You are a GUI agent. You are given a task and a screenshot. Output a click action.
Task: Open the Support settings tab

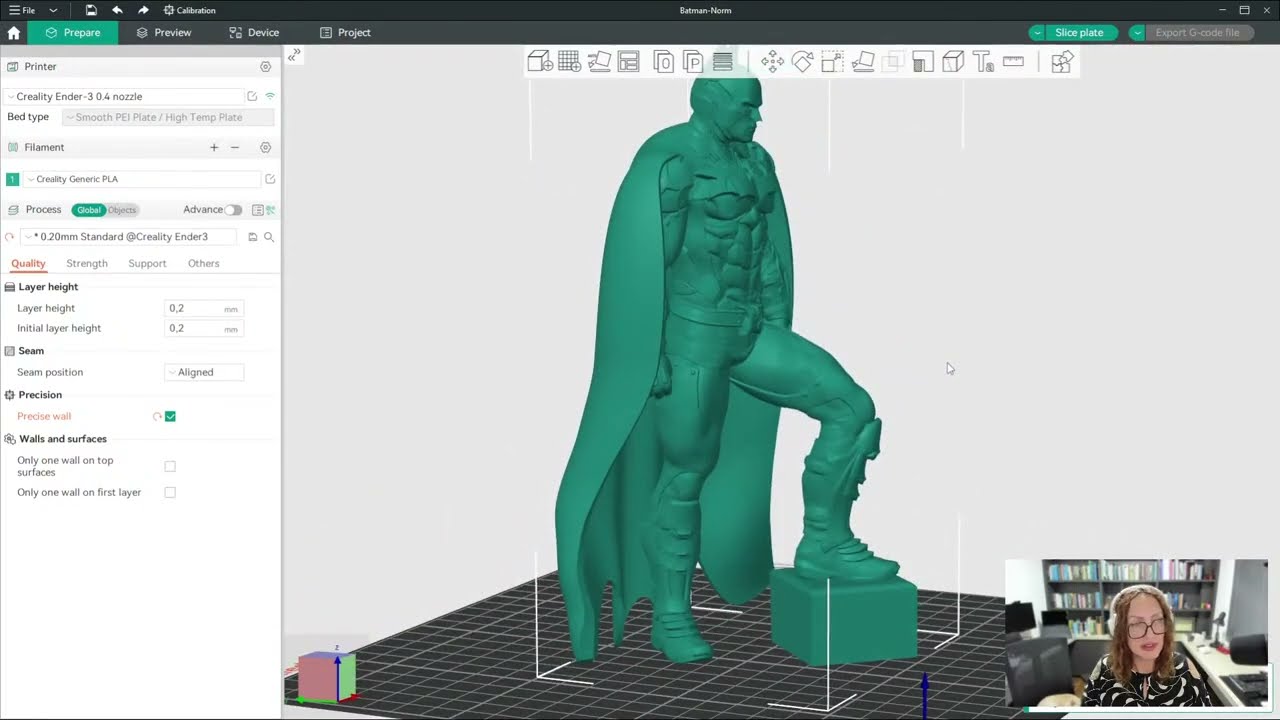(147, 263)
